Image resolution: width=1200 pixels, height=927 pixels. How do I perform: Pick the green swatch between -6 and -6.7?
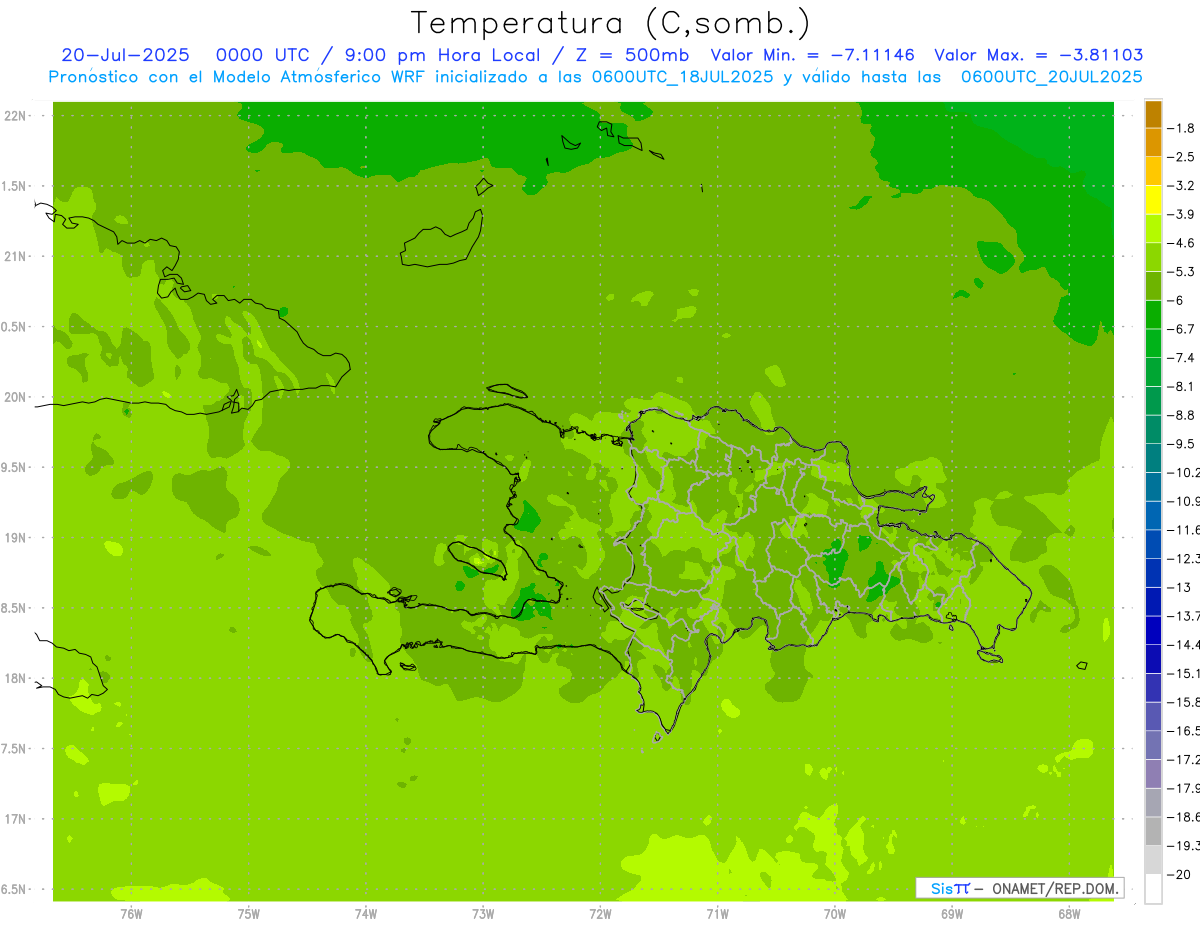pos(1153,315)
